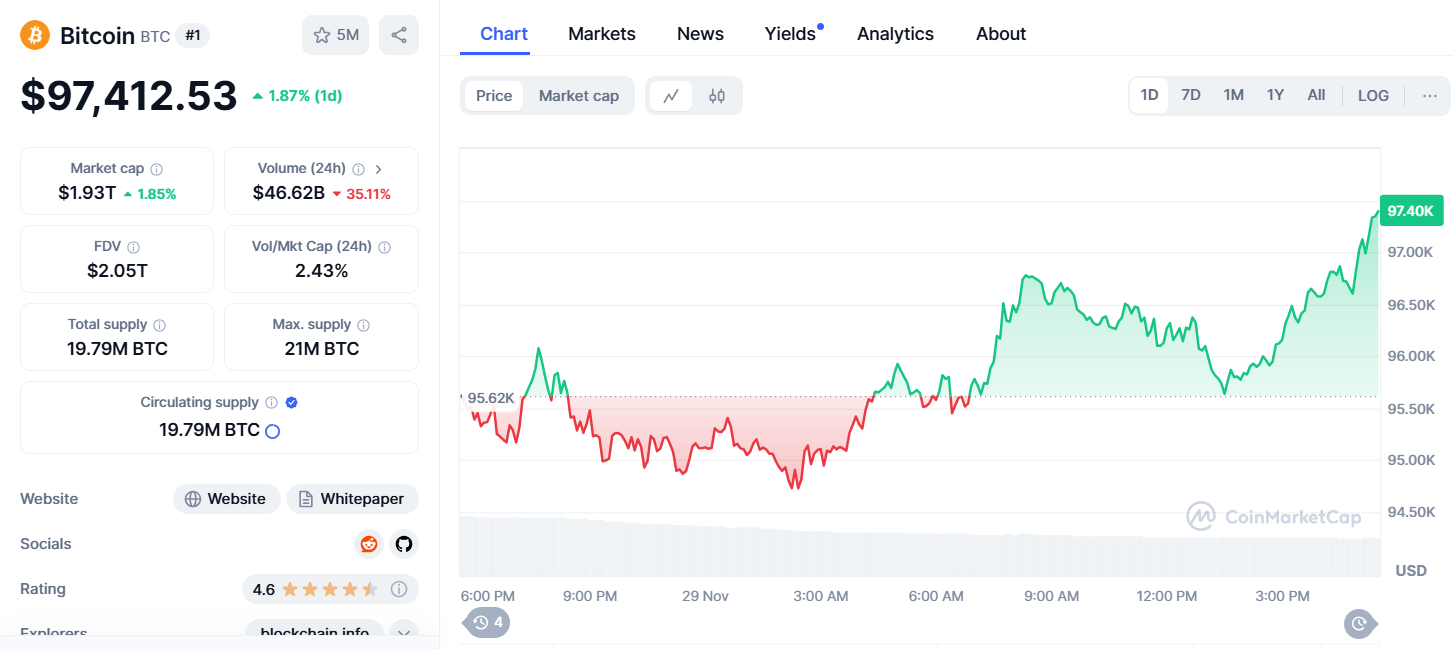Screen dimensions: 1453x649
Task: Click the BTC ticker symbol text
Action: click(x=155, y=37)
